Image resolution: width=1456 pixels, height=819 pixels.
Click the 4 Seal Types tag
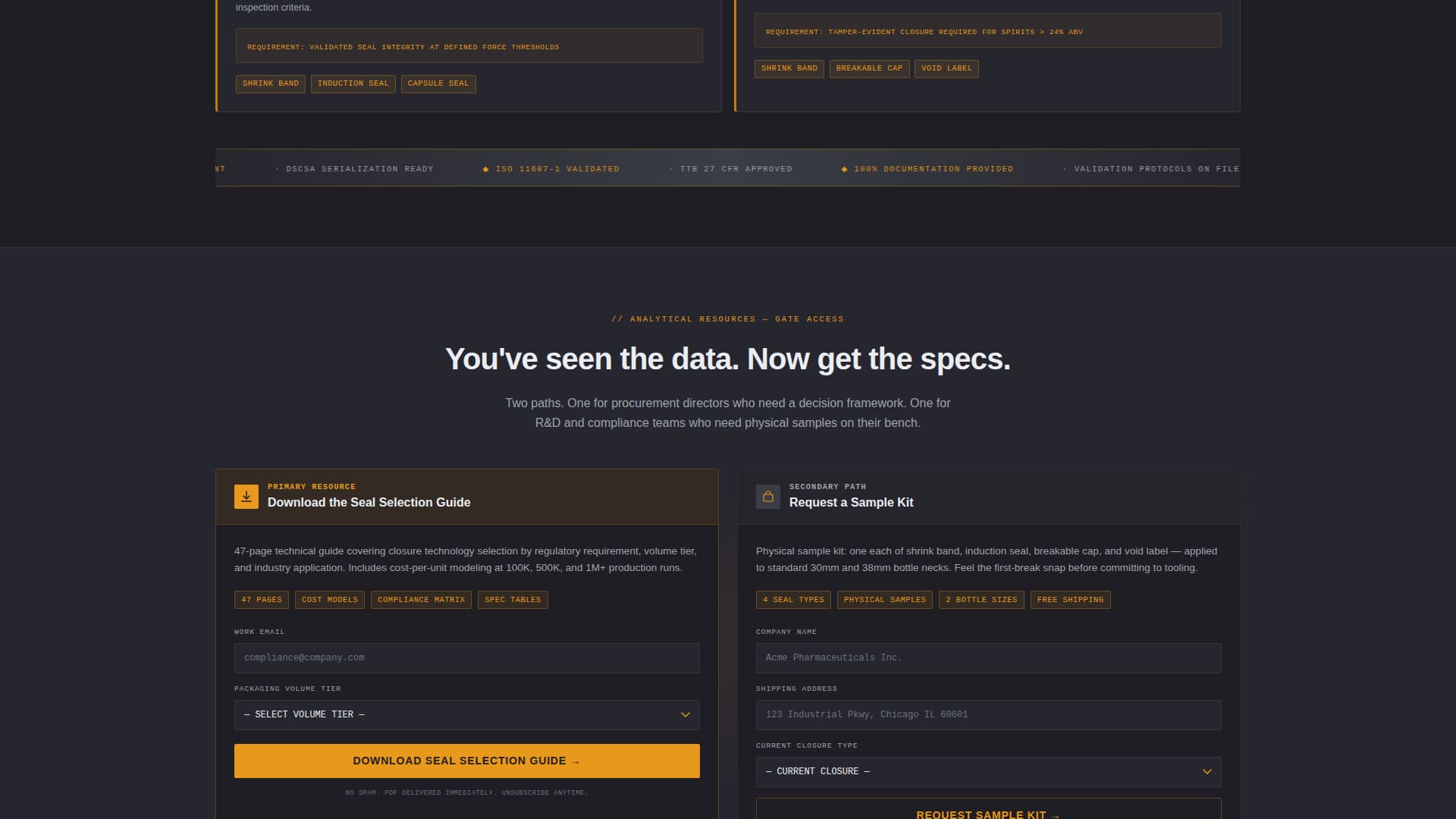(x=793, y=600)
